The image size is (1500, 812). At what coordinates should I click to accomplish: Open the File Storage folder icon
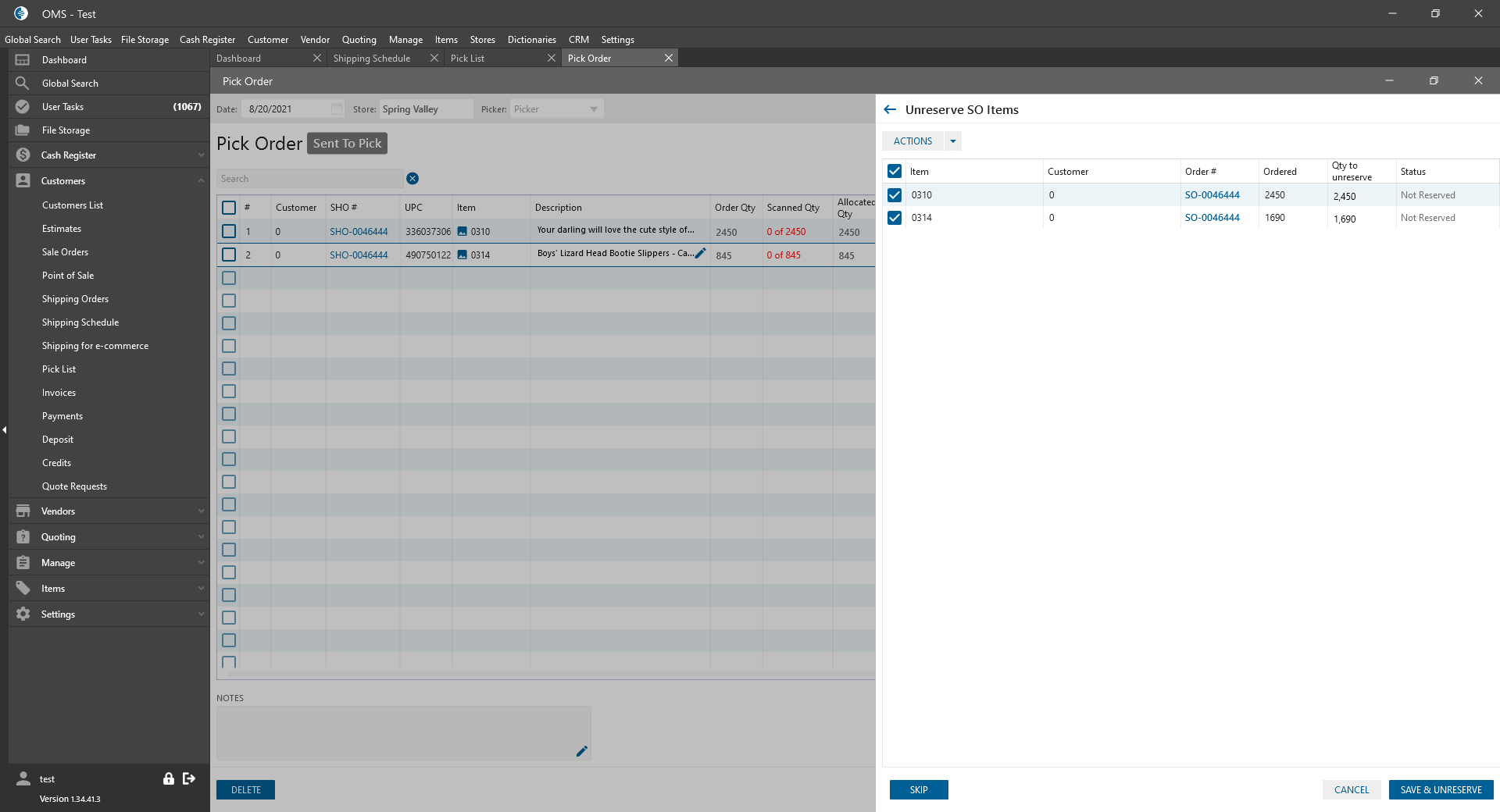click(x=23, y=130)
